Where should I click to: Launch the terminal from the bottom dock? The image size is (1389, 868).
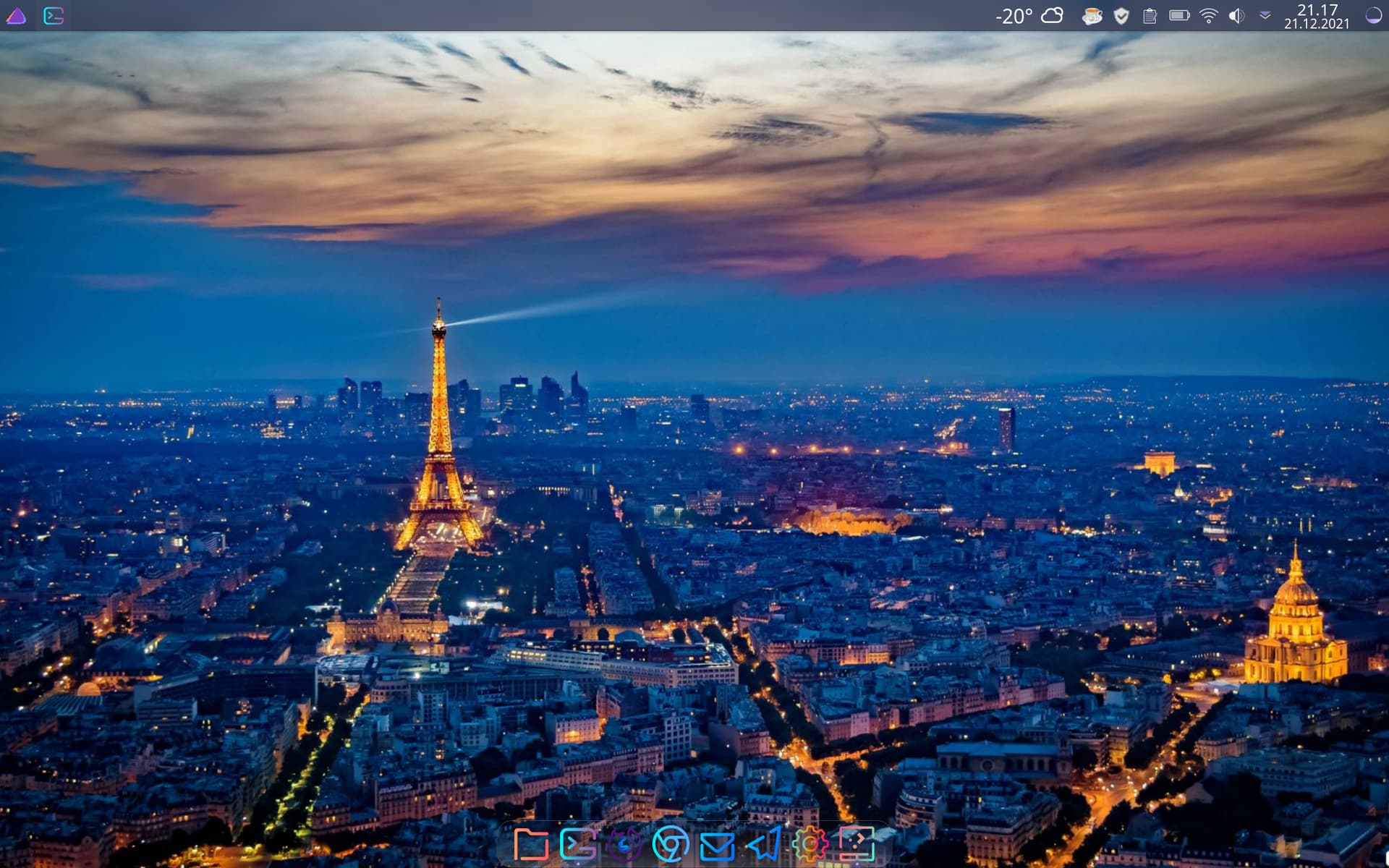[577, 844]
